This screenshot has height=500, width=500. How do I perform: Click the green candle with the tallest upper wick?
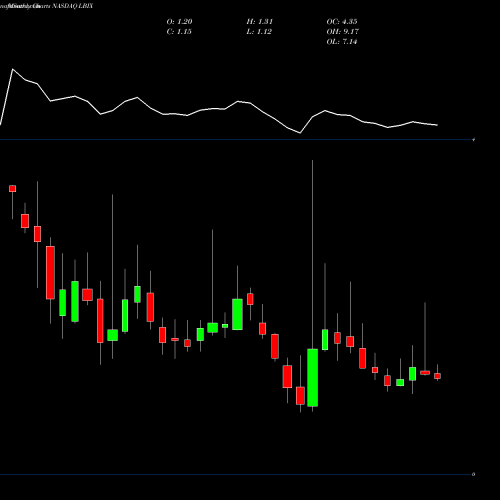coord(312,377)
